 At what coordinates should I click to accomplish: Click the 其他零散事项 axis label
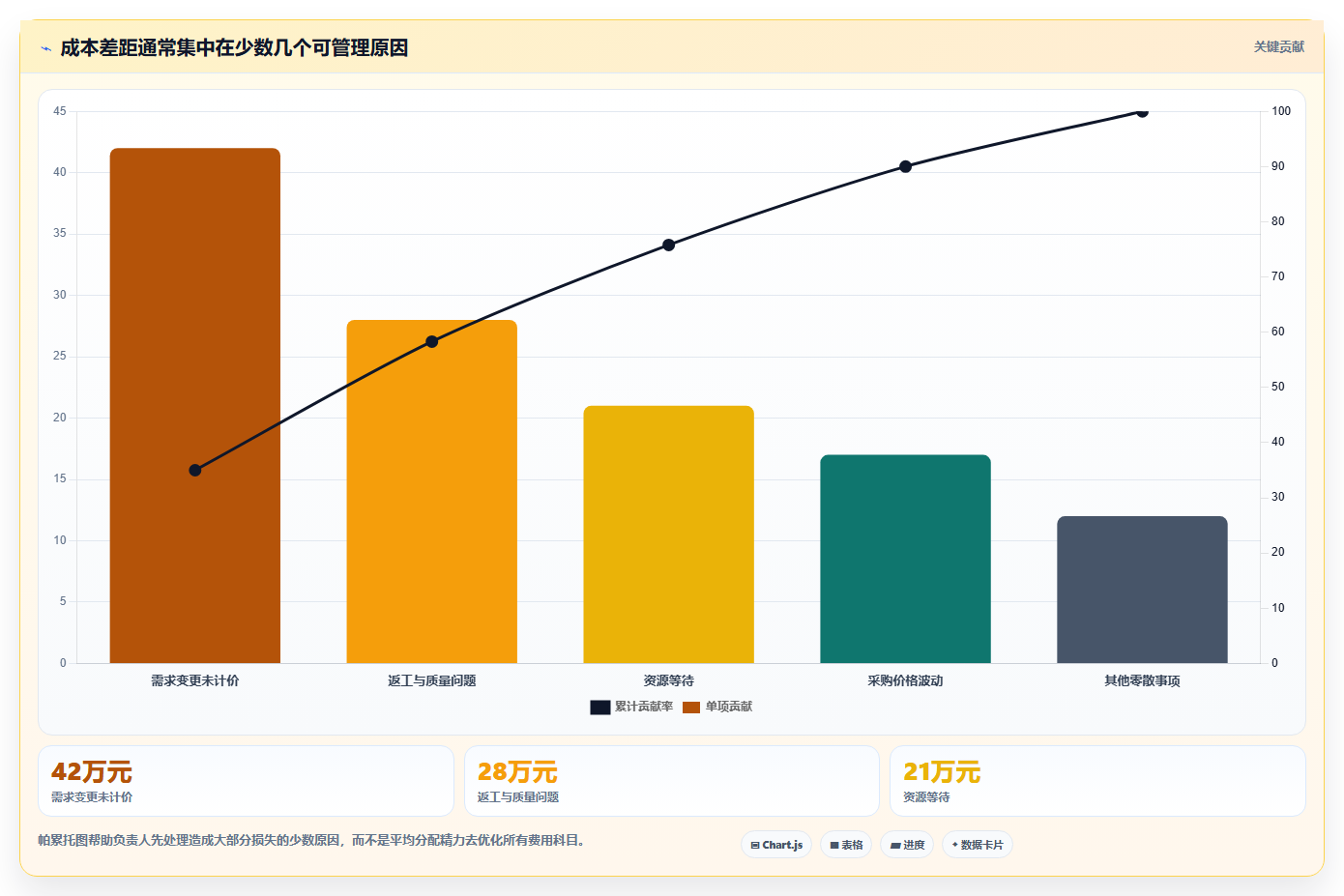point(1142,680)
